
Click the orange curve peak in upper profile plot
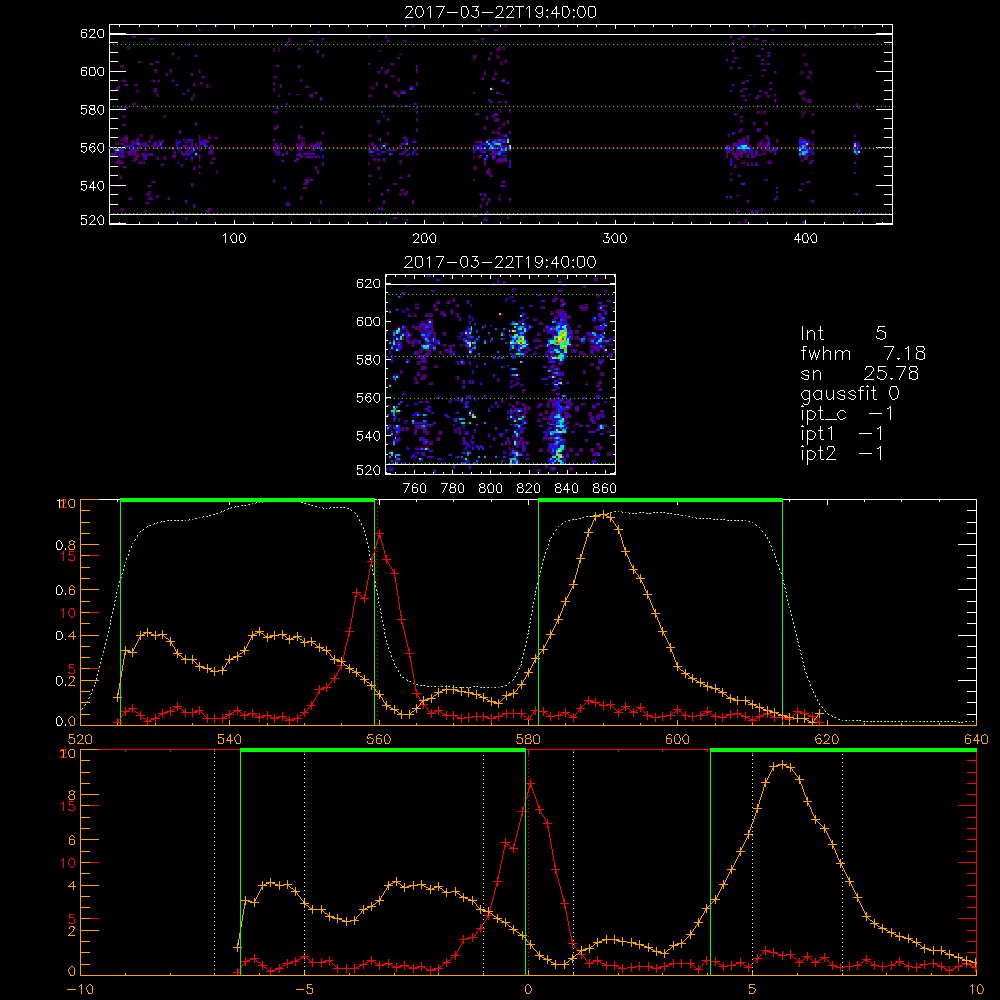[x=603, y=514]
